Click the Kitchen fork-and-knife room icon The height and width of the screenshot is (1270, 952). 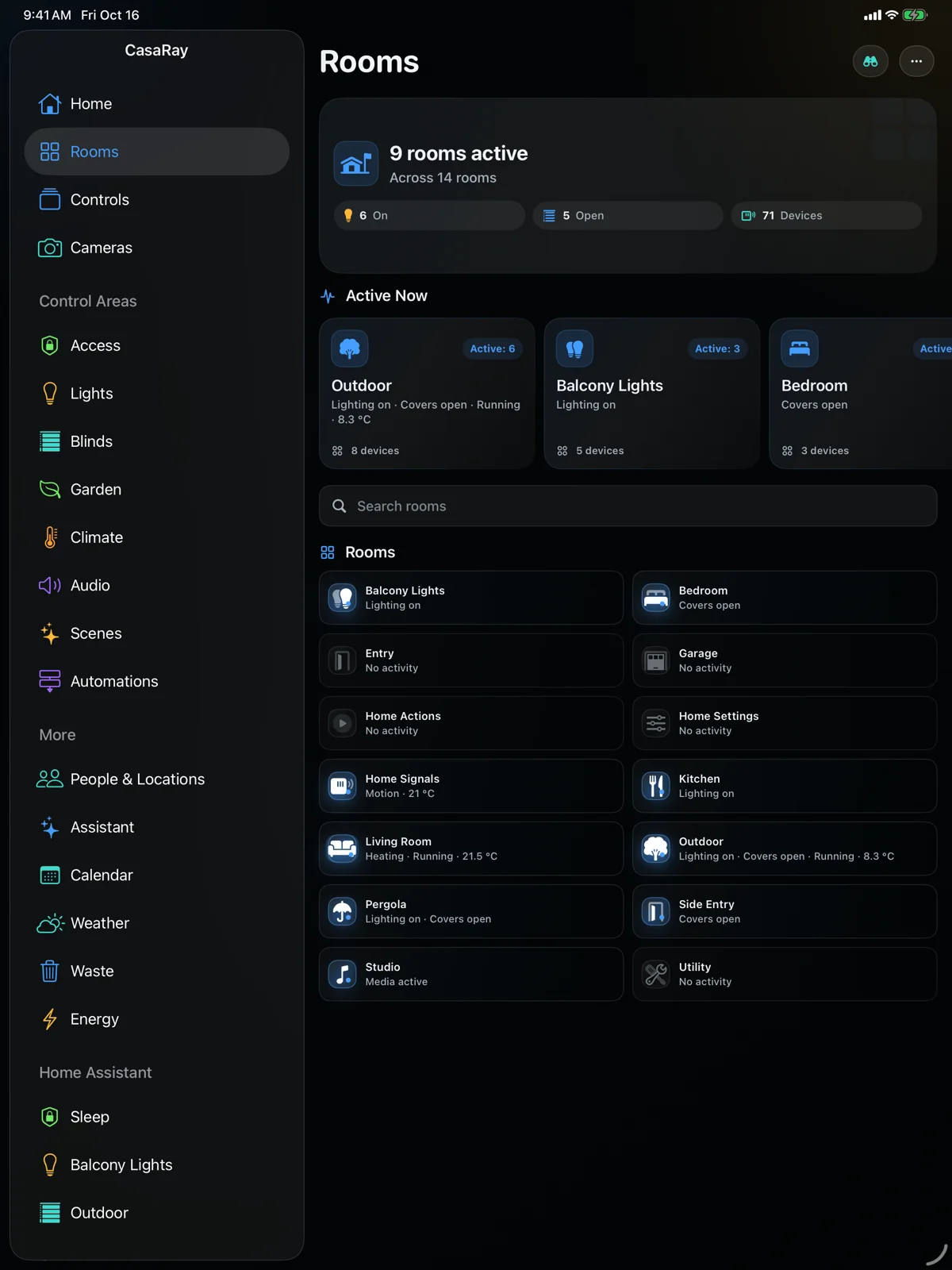(x=656, y=786)
